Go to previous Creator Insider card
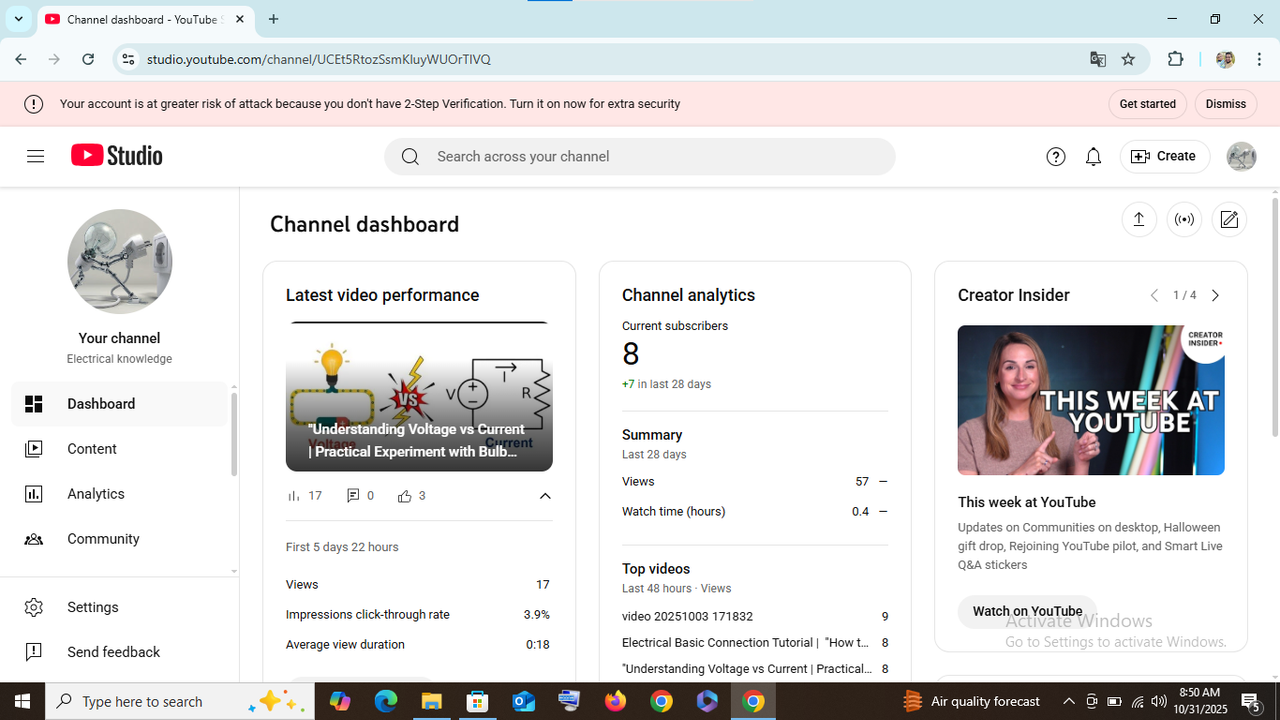1280x720 pixels. tap(1154, 296)
